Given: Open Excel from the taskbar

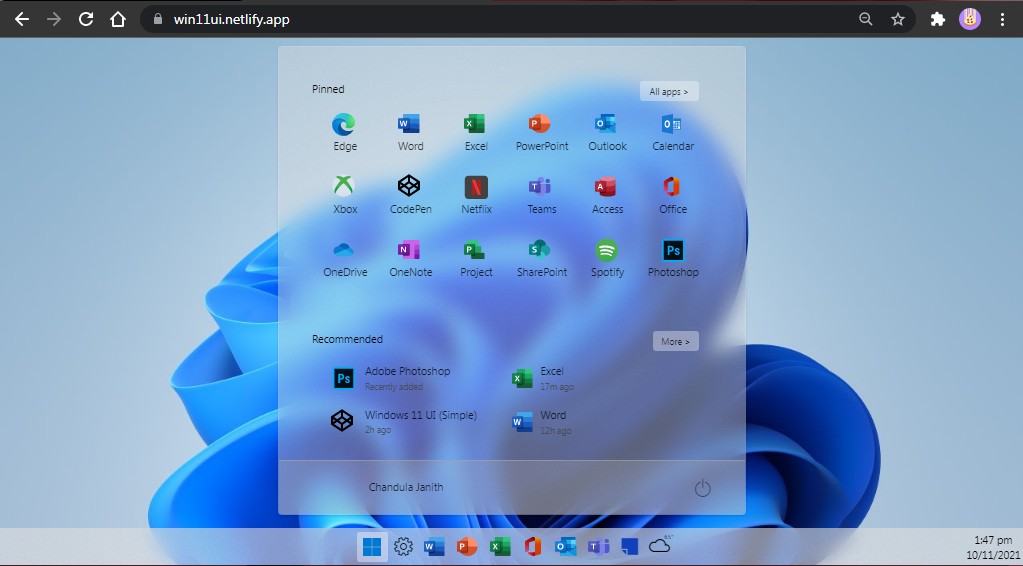Looking at the screenshot, I should click(500, 546).
